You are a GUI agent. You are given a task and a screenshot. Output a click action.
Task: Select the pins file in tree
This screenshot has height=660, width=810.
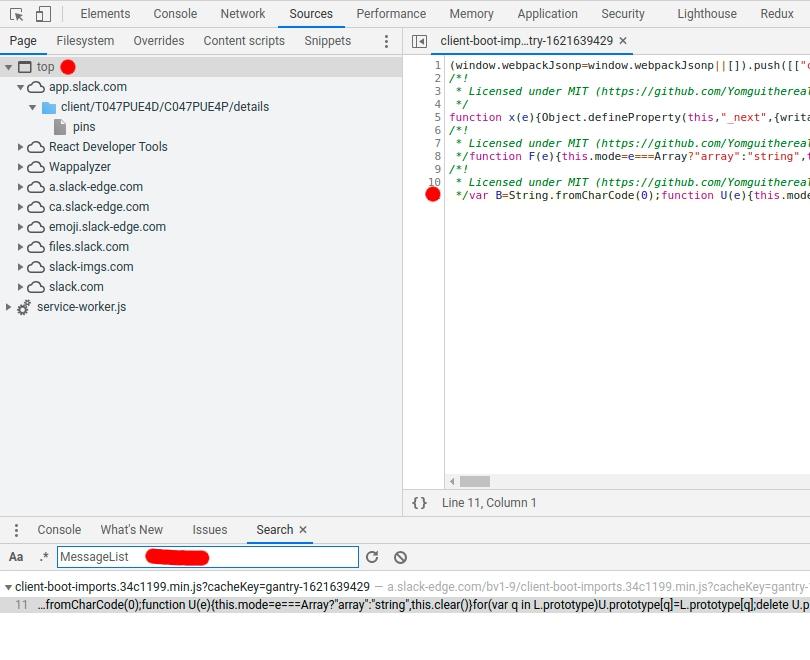click(84, 127)
